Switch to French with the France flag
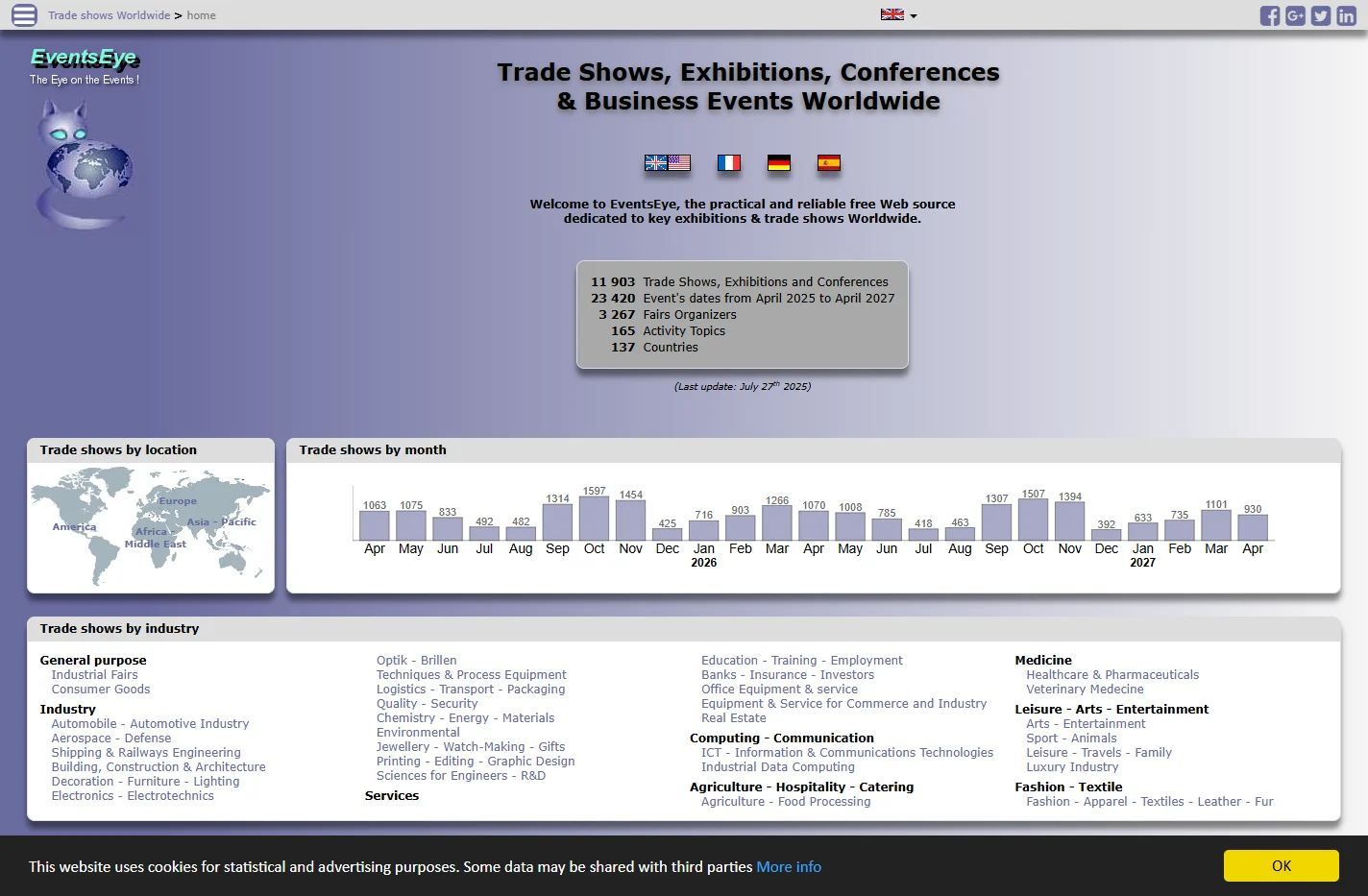Image resolution: width=1368 pixels, height=896 pixels. pos(729,163)
